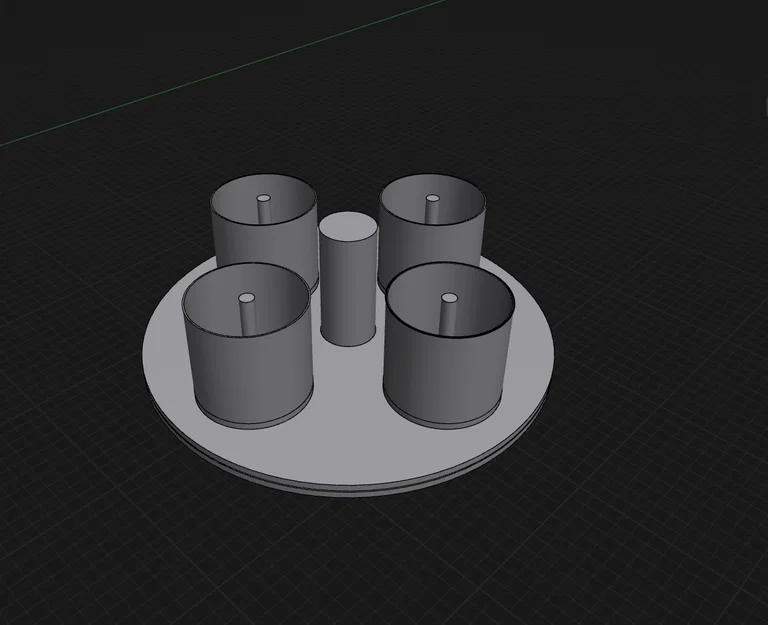The width and height of the screenshot is (768, 625).
Task: Select the back-left hollow cup
Action: (264, 233)
